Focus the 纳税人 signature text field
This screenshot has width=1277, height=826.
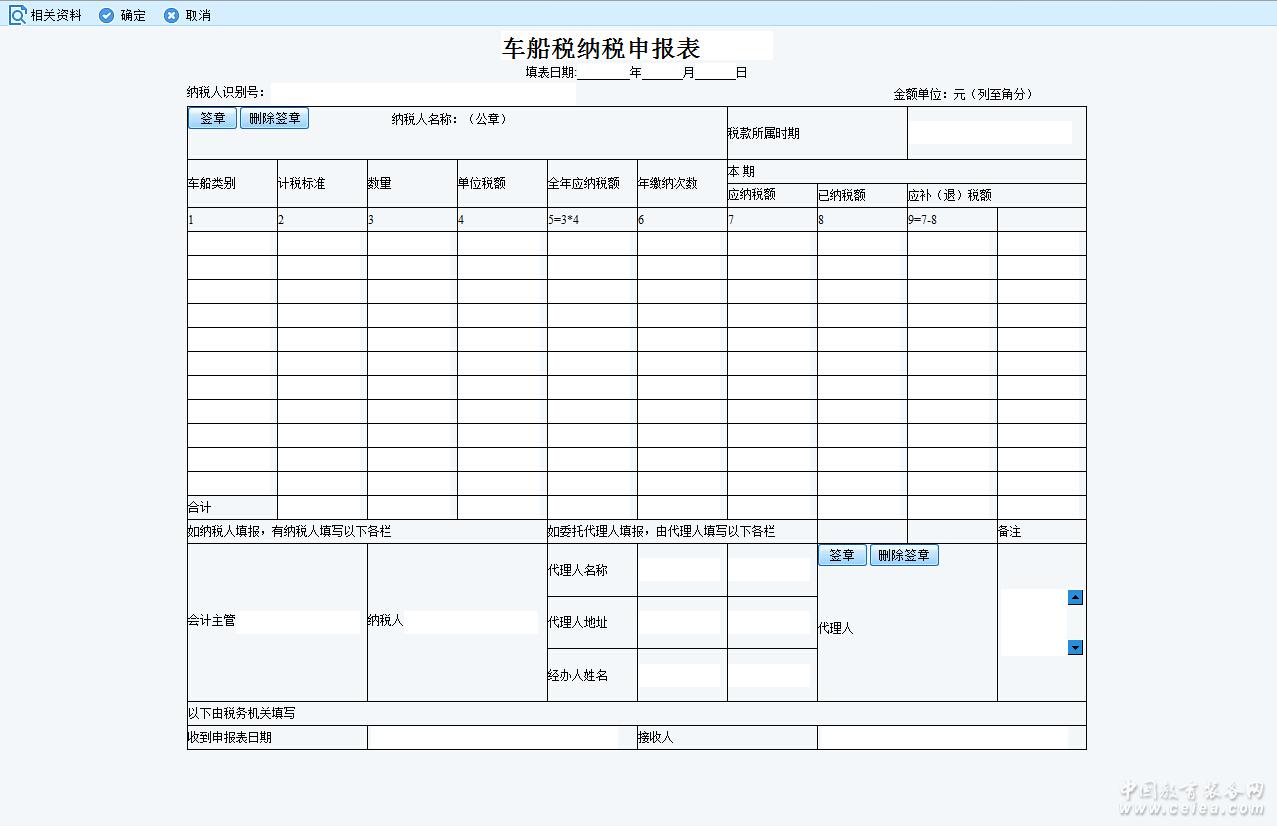click(x=471, y=621)
